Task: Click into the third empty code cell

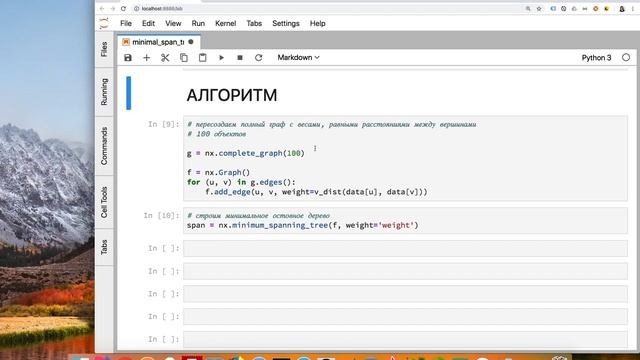Action: (405, 294)
